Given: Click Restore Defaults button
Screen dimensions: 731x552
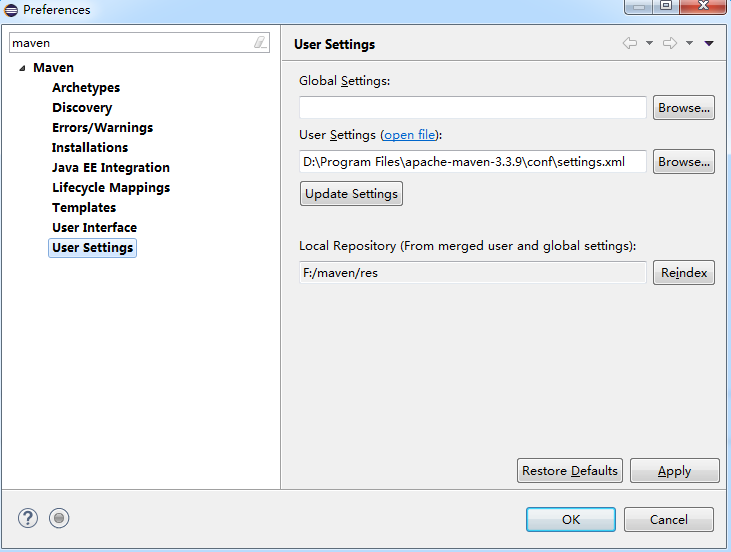Looking at the screenshot, I should click(570, 470).
